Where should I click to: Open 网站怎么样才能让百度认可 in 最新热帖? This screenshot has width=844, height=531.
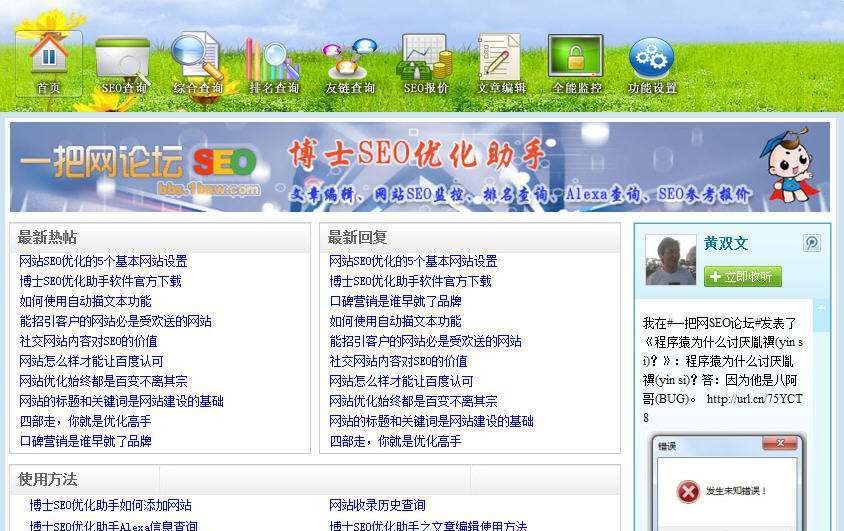point(91,361)
